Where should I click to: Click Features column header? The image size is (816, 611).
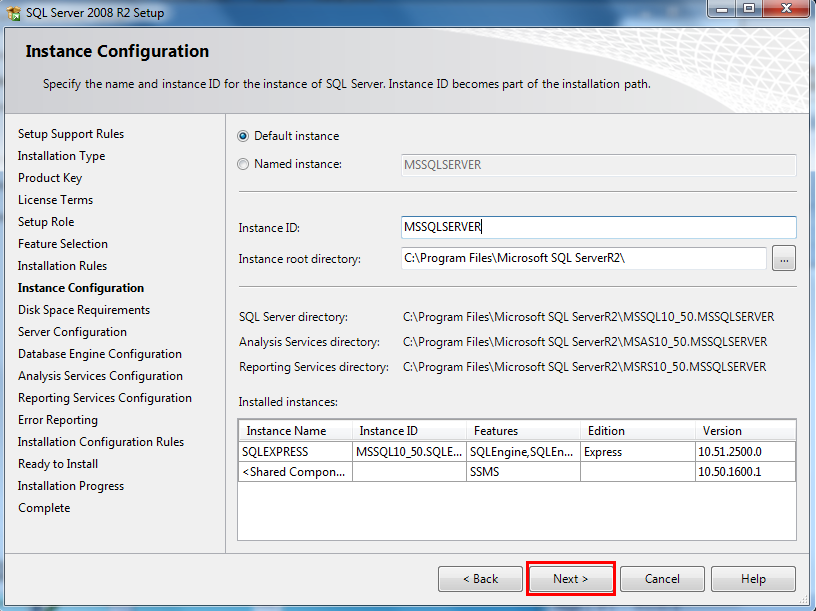click(x=523, y=431)
